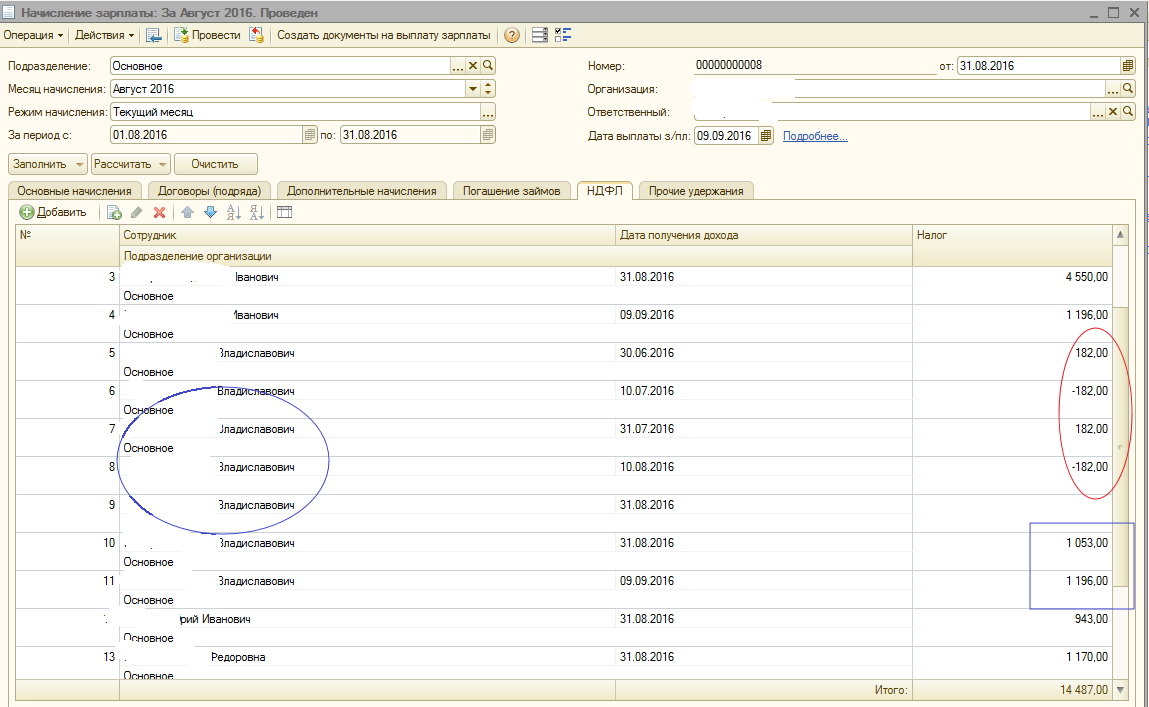The width and height of the screenshot is (1149, 707).
Task: Click the Очистить button
Action: 215,164
